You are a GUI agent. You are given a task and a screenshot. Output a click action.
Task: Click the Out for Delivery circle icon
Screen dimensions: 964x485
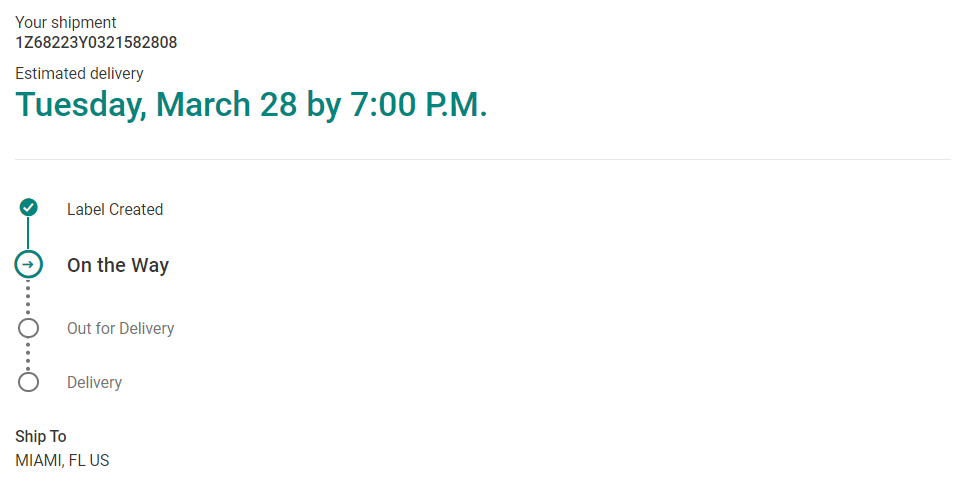click(29, 328)
